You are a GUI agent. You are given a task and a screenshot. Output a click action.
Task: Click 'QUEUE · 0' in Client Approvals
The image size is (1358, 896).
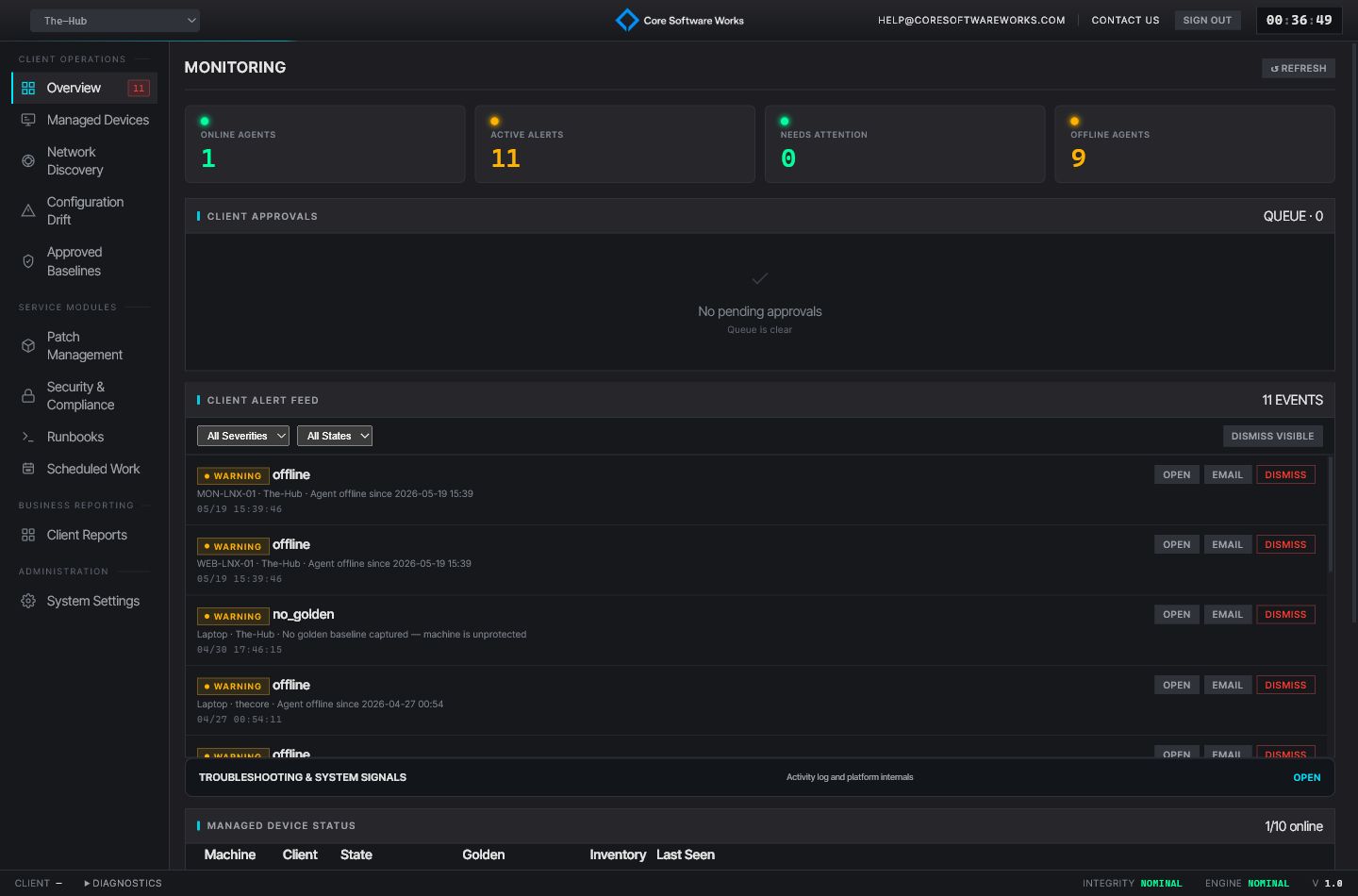[x=1293, y=216]
